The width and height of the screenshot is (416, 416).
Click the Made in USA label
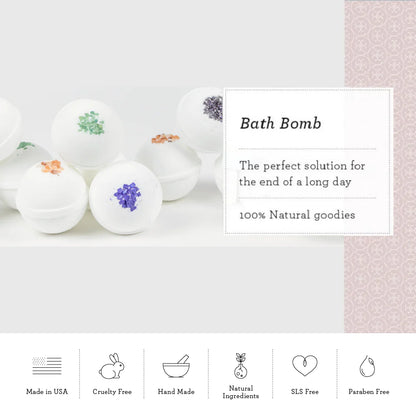(47, 392)
